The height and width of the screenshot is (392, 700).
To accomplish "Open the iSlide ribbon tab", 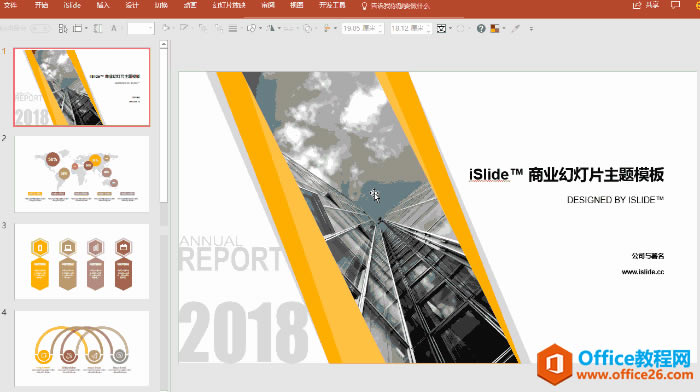I will [x=72, y=5].
